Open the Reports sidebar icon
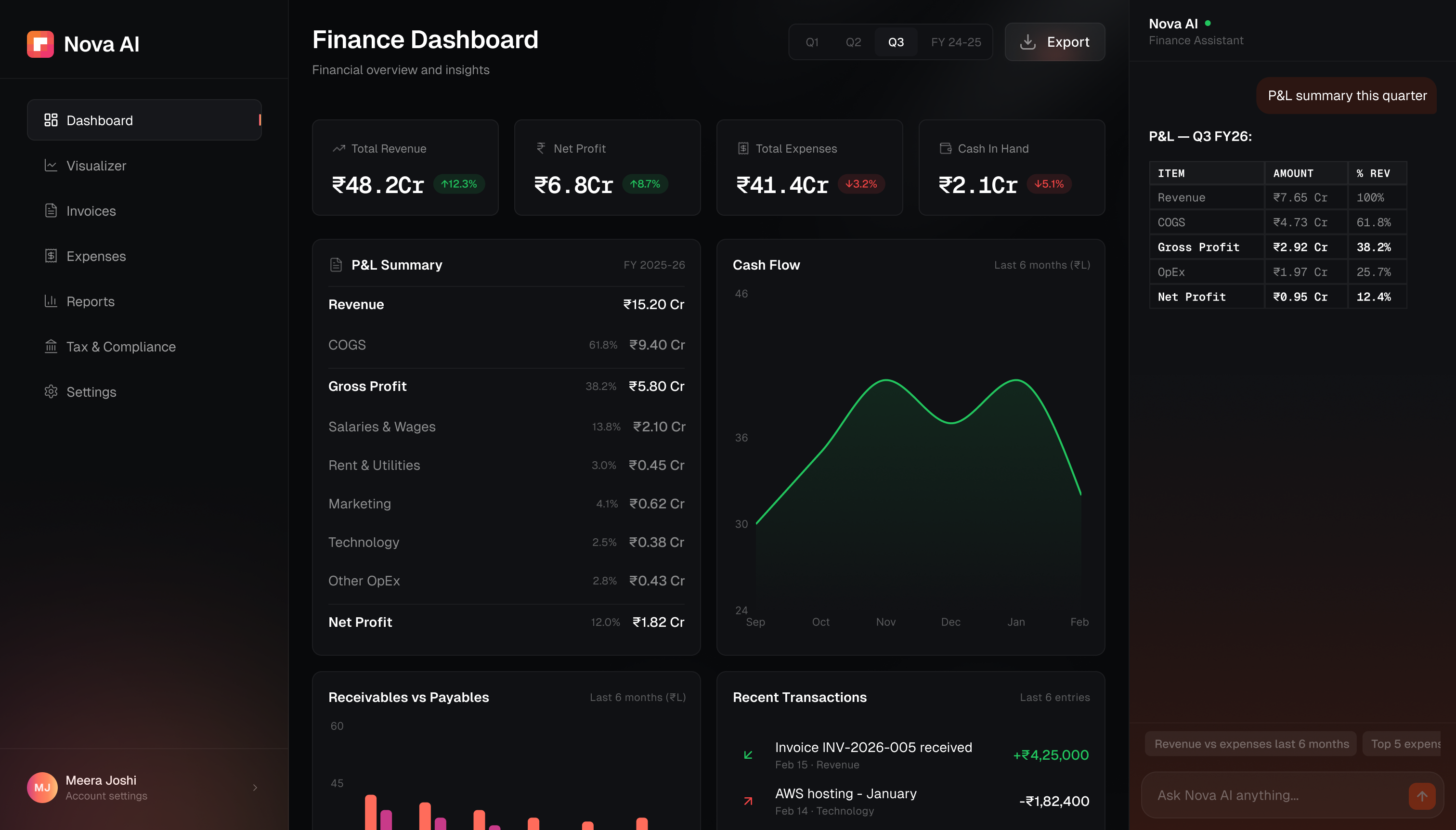 click(x=52, y=301)
